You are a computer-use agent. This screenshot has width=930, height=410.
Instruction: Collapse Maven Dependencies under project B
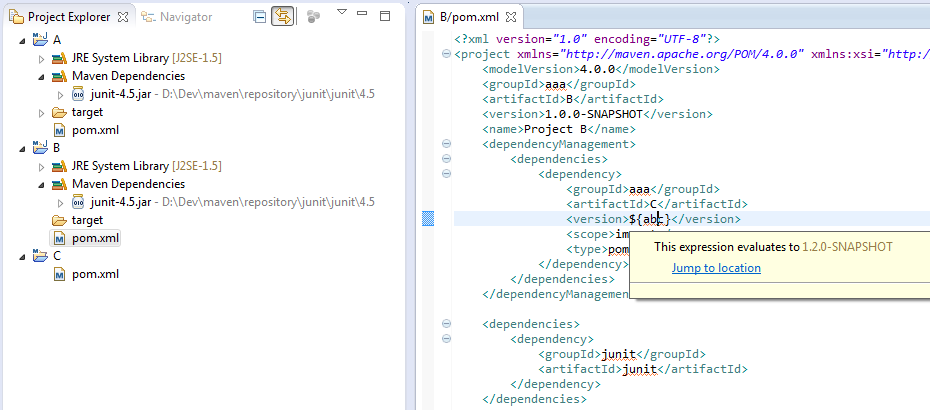click(x=41, y=185)
